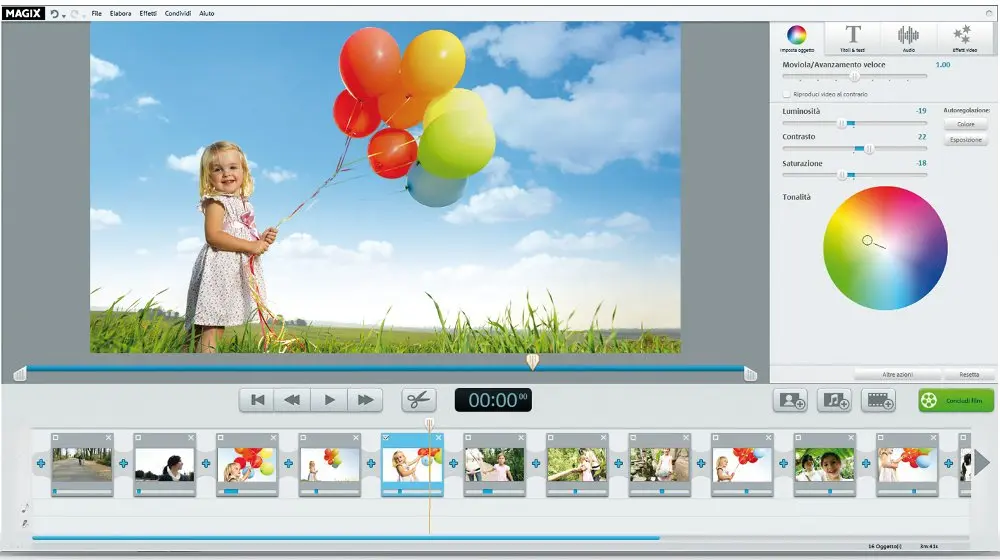The image size is (1000, 560).
Task: Select the two children faces clip thumbnail
Action: tap(824, 464)
